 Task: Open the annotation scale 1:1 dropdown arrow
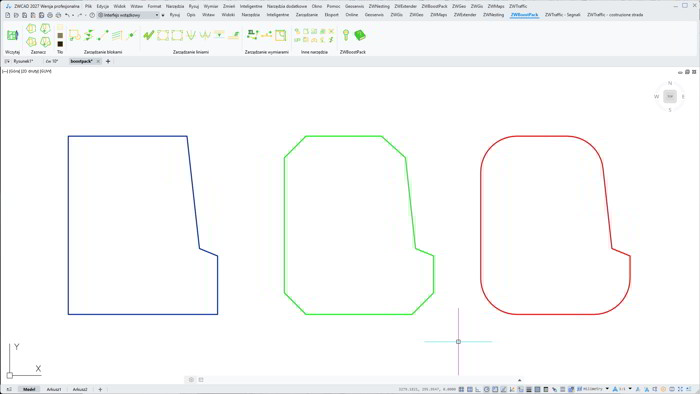point(630,389)
